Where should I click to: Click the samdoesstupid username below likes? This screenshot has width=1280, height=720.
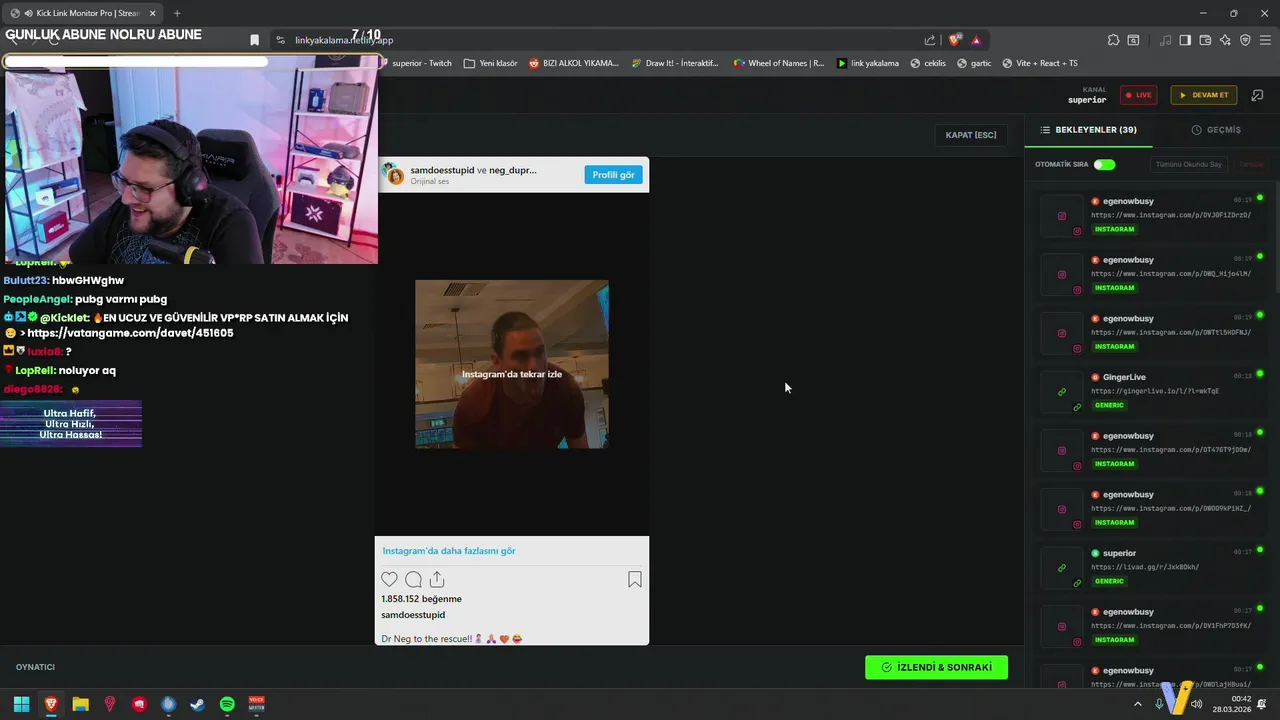click(413, 615)
